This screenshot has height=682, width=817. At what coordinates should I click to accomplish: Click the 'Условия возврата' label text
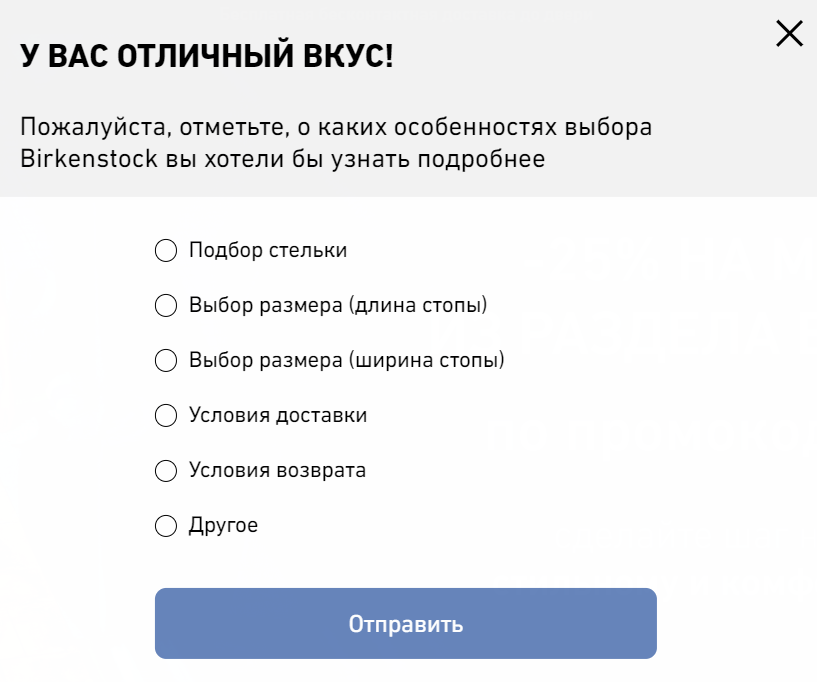(277, 470)
